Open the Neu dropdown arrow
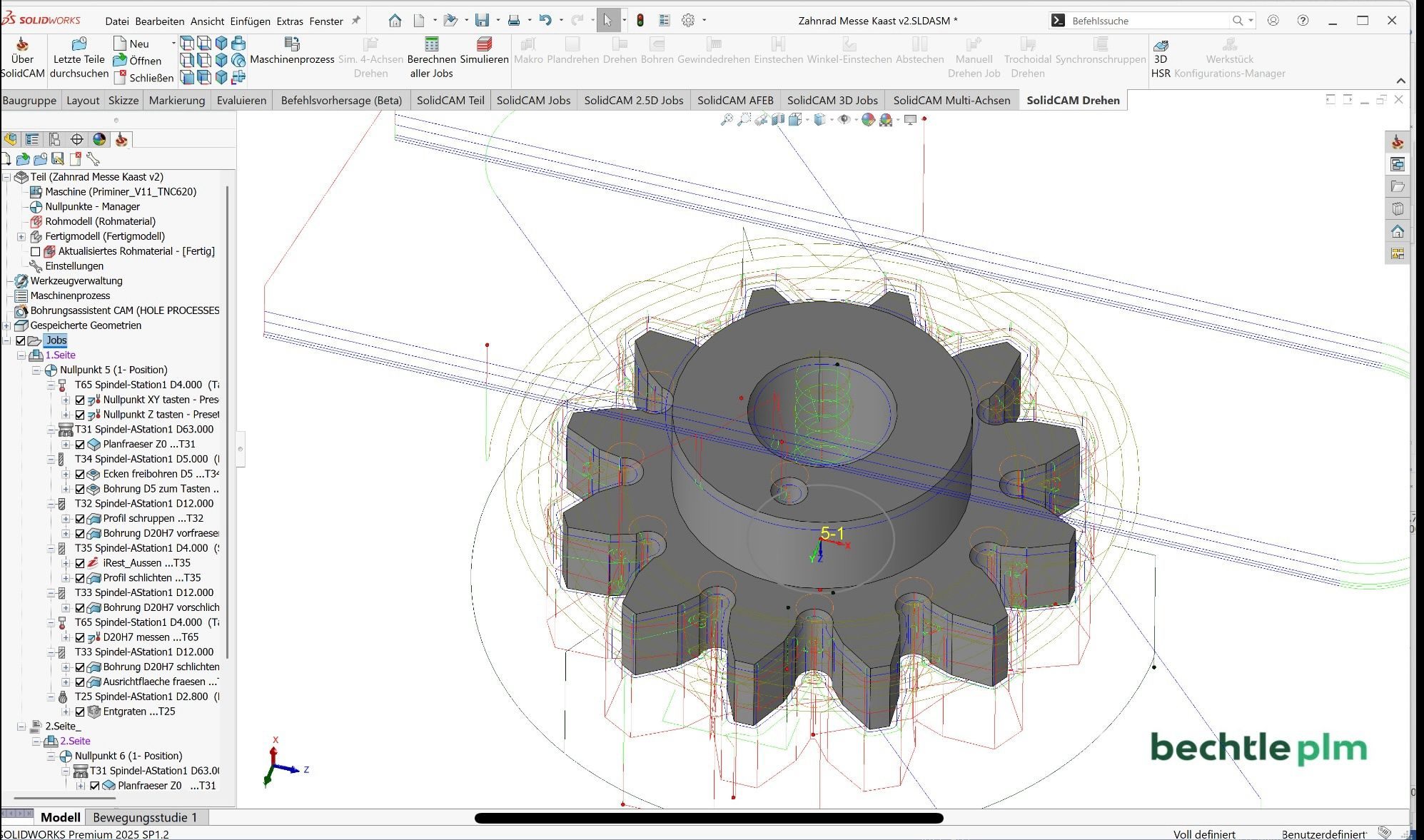 [173, 44]
